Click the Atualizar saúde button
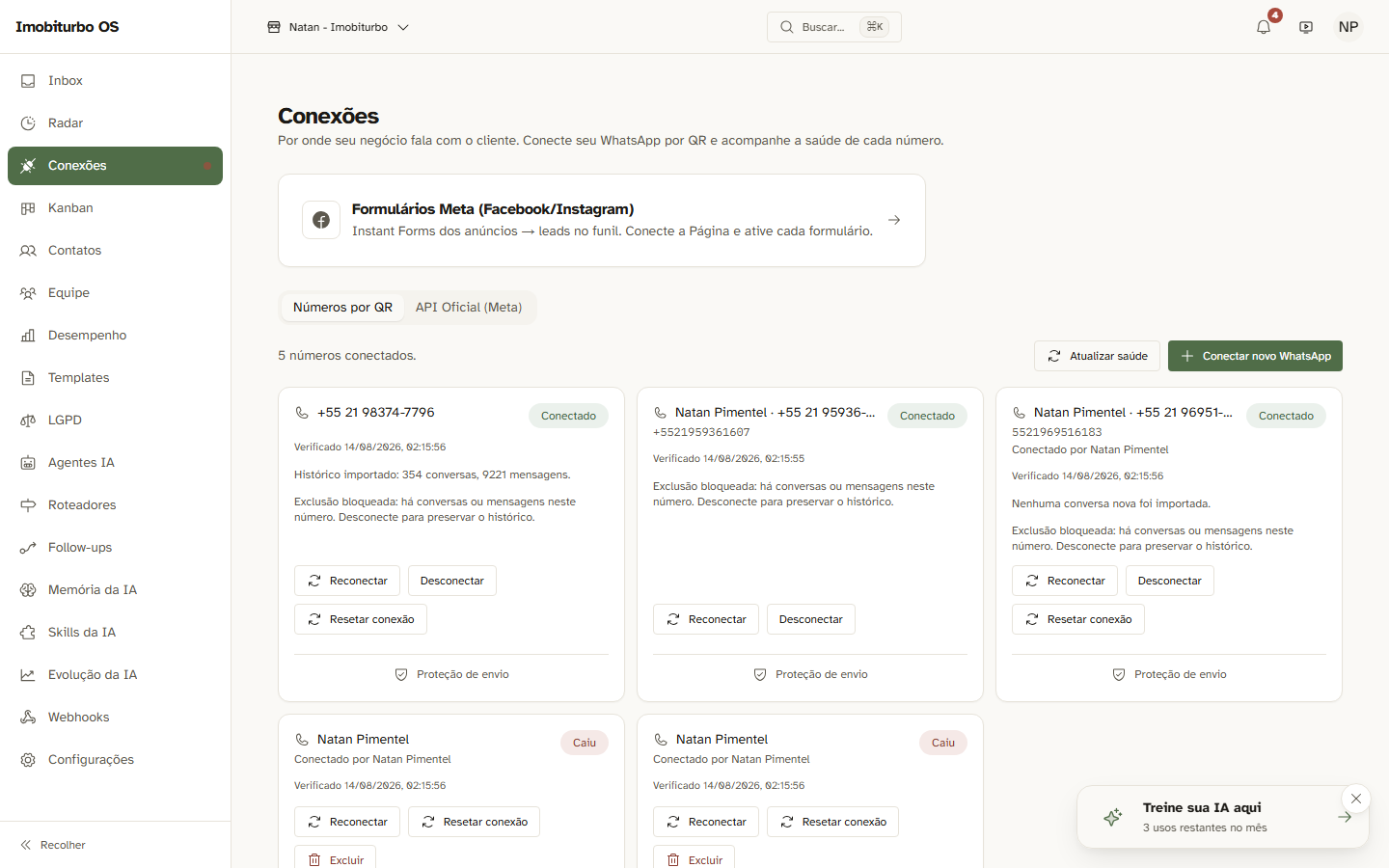 point(1097,356)
